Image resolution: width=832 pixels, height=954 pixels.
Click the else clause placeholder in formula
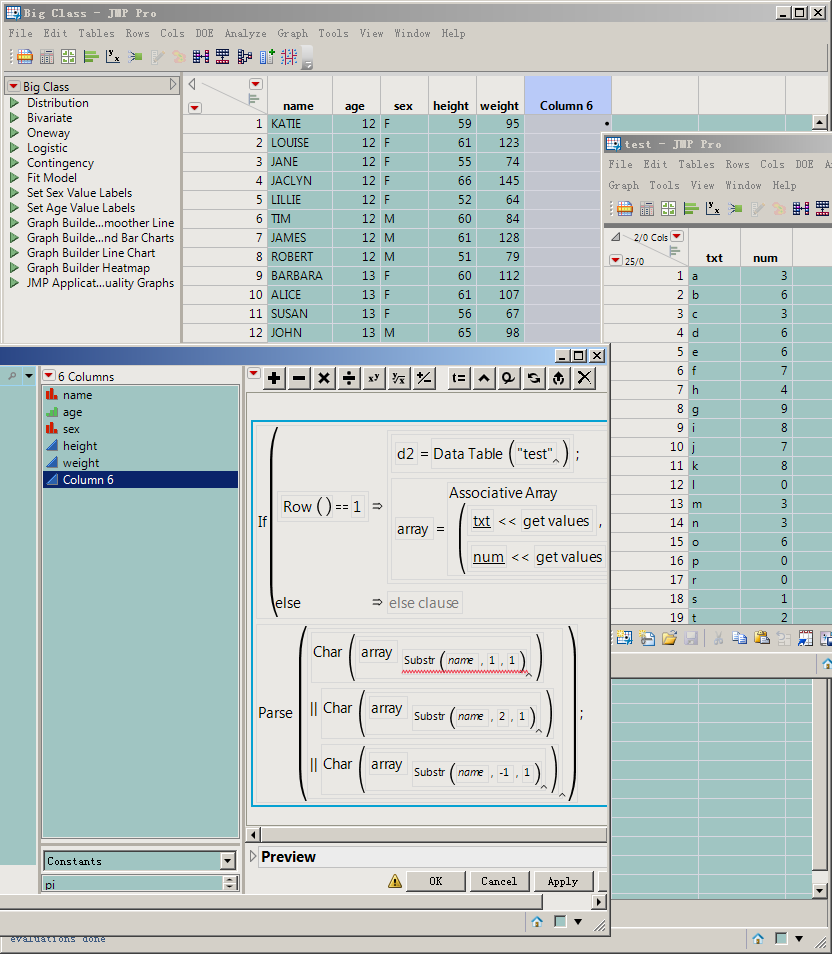point(424,603)
